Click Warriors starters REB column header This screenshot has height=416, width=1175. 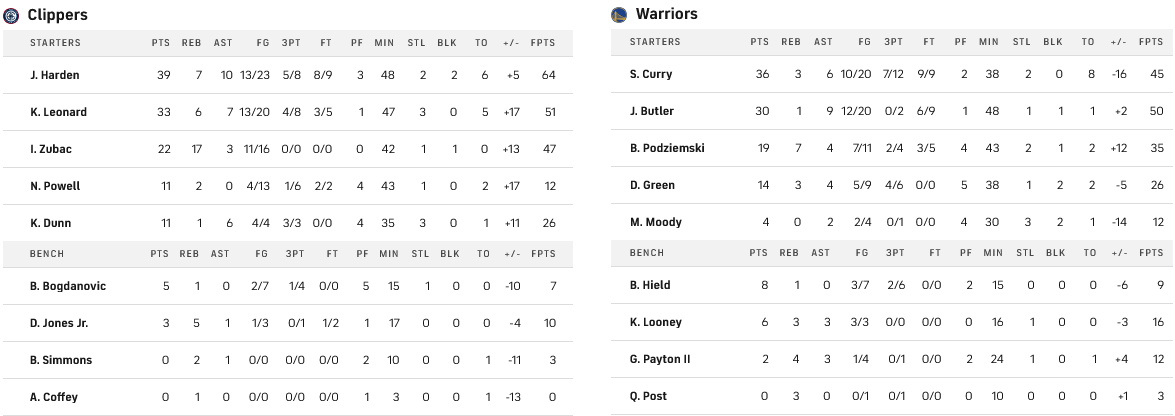tap(791, 42)
